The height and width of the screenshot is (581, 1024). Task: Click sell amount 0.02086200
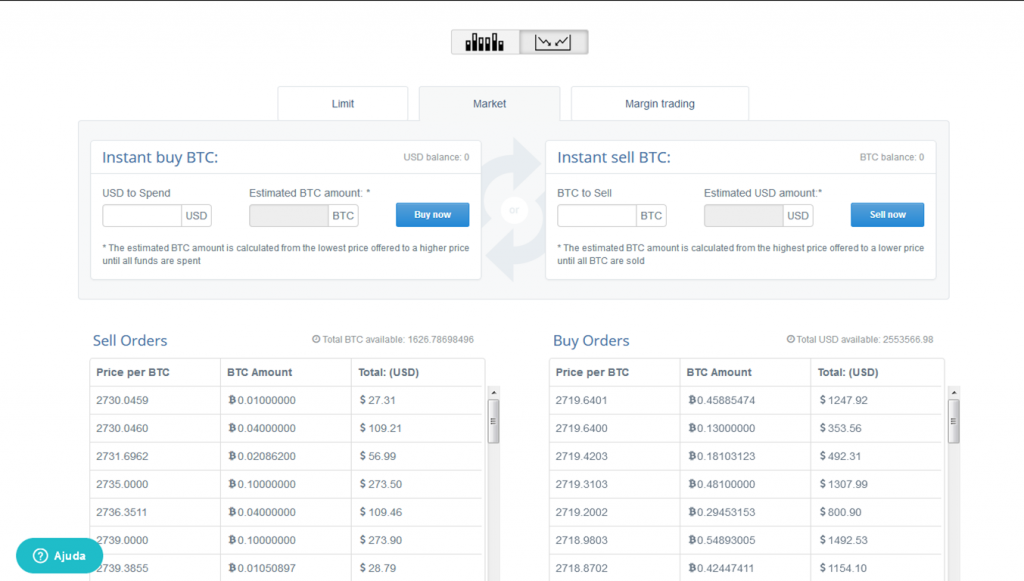click(262, 456)
